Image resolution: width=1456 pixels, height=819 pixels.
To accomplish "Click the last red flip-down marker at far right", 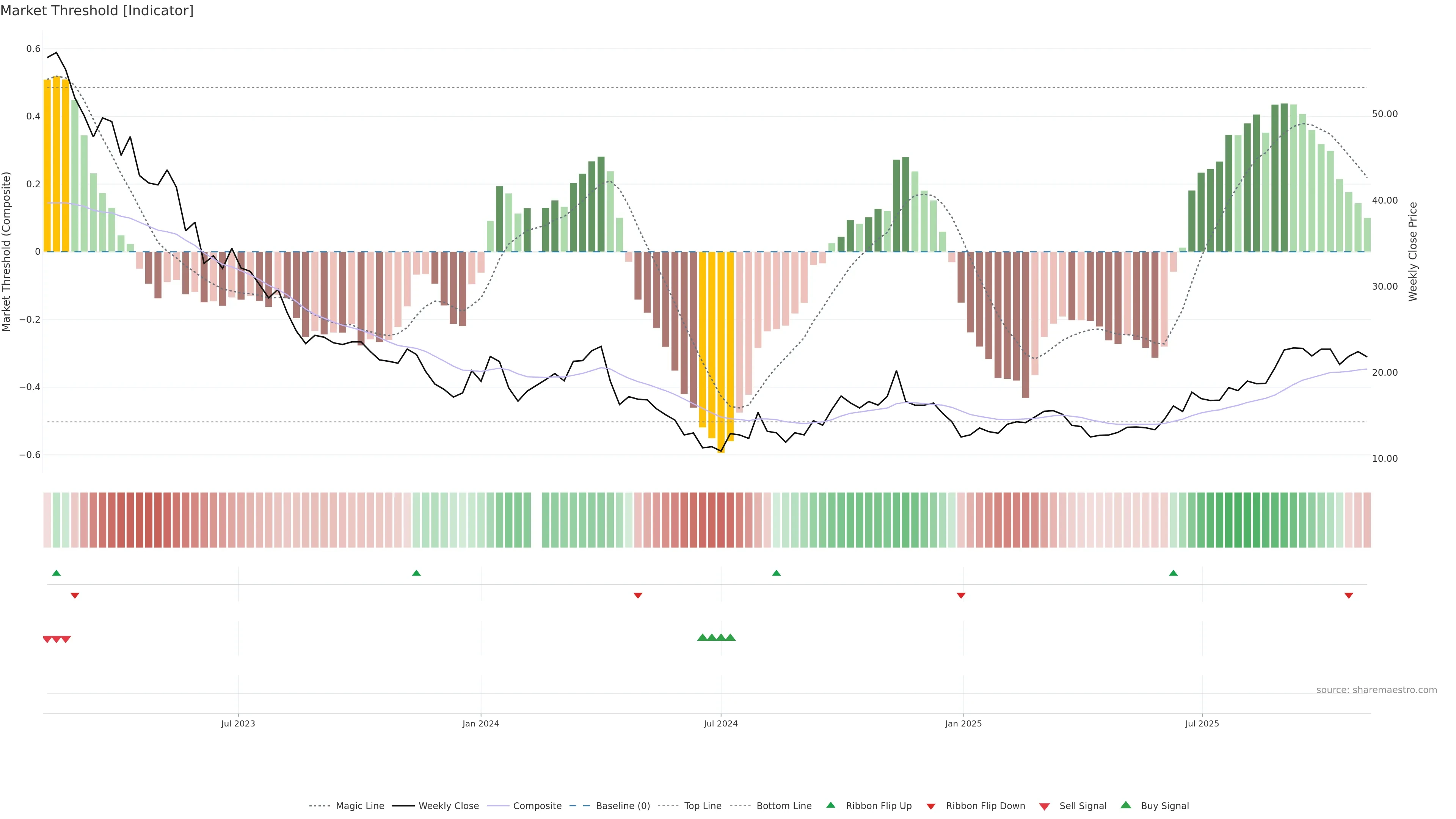I will pyautogui.click(x=1349, y=596).
